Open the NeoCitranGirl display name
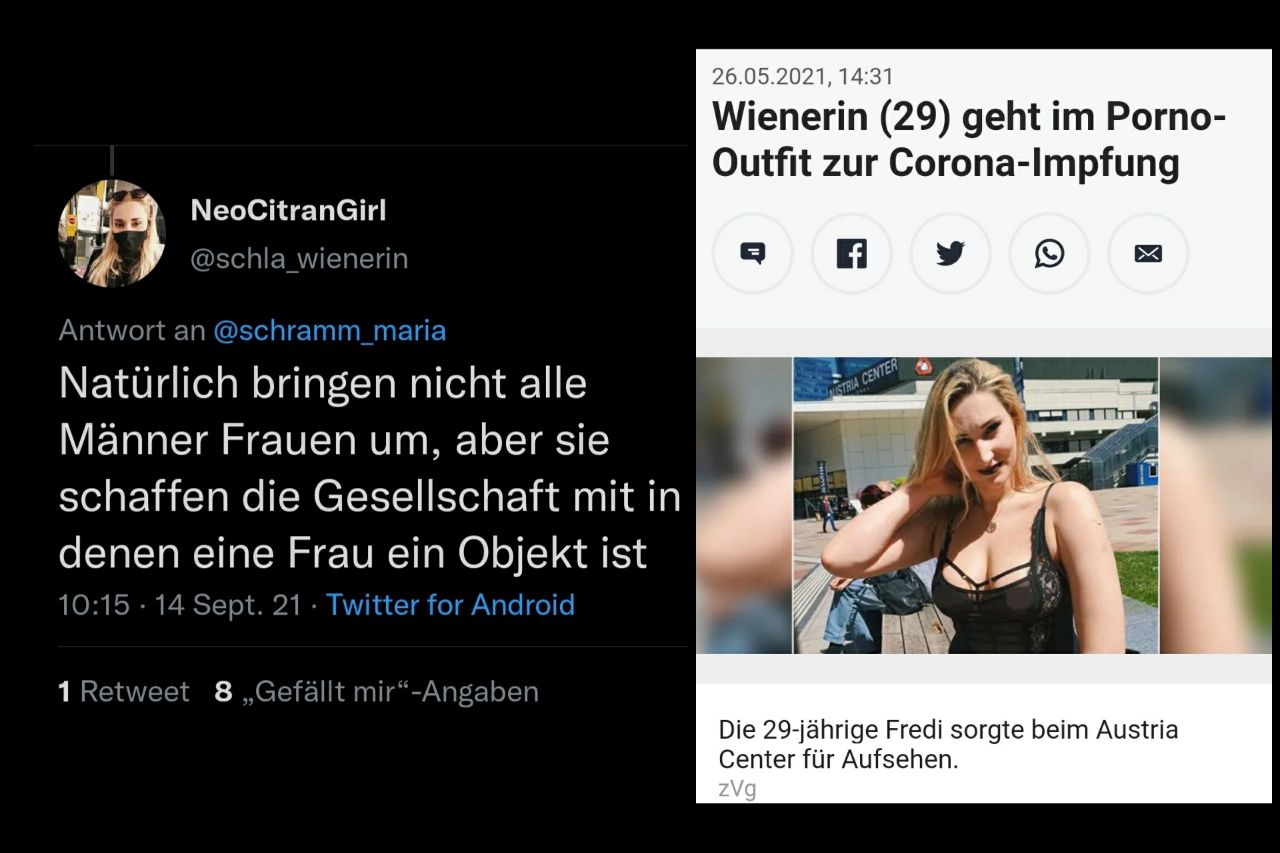The width and height of the screenshot is (1280, 853). pos(288,211)
